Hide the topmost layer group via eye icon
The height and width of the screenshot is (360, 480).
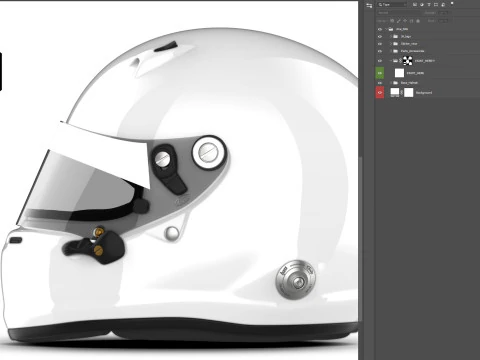tap(380, 29)
